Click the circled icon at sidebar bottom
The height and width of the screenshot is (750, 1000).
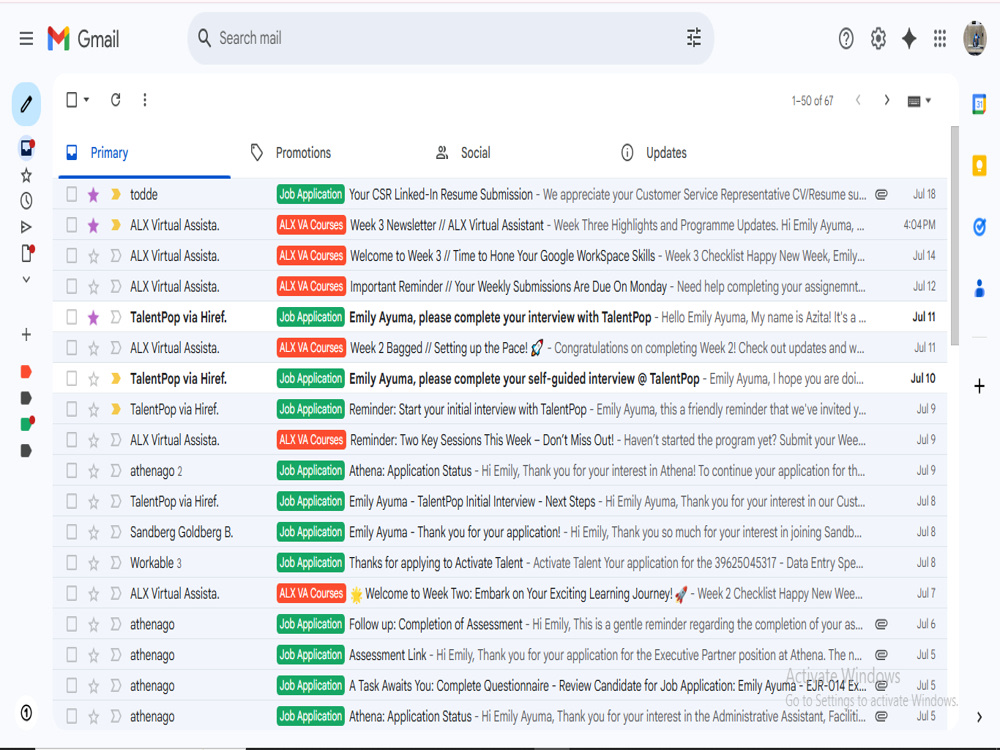pos(26,712)
